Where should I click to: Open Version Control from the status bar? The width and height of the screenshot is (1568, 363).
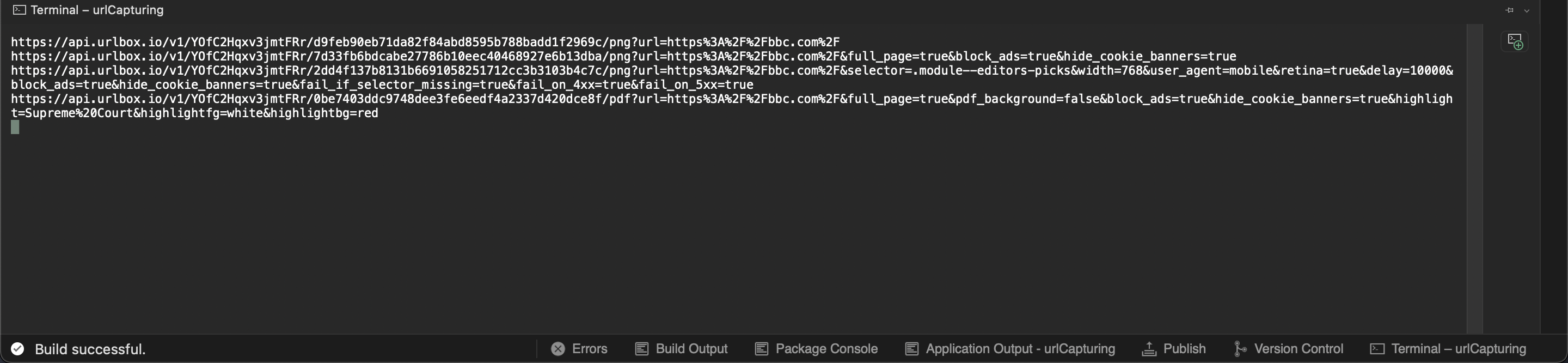pos(1299,349)
